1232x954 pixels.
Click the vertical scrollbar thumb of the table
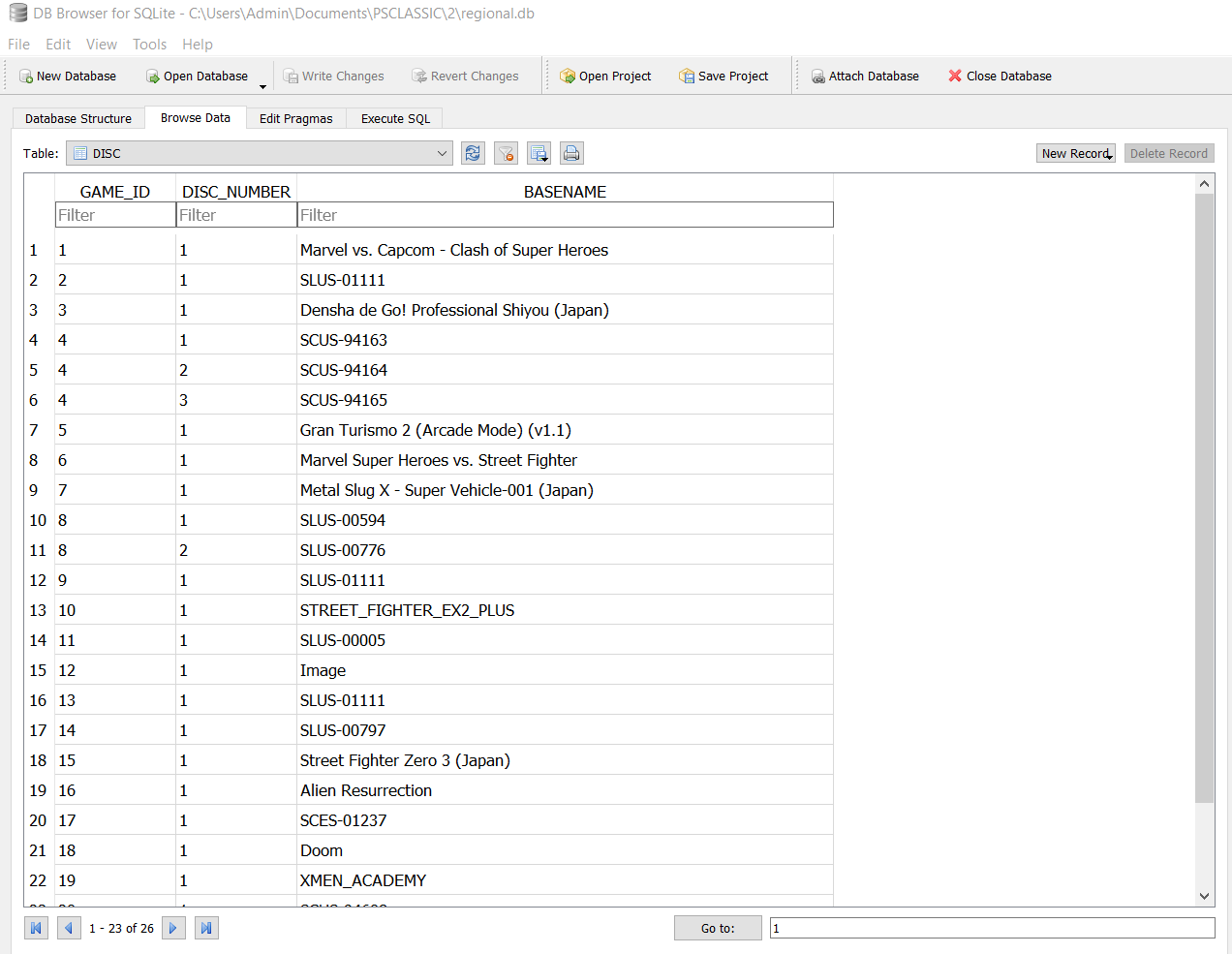(x=1204, y=498)
